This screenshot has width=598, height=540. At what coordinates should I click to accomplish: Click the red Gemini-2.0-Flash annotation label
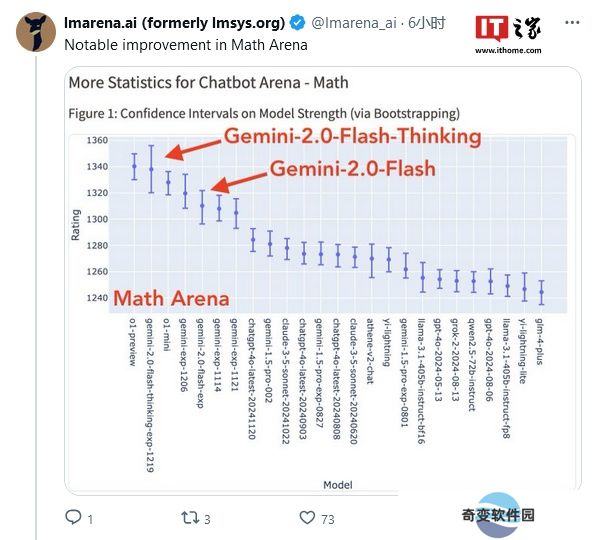tap(353, 169)
